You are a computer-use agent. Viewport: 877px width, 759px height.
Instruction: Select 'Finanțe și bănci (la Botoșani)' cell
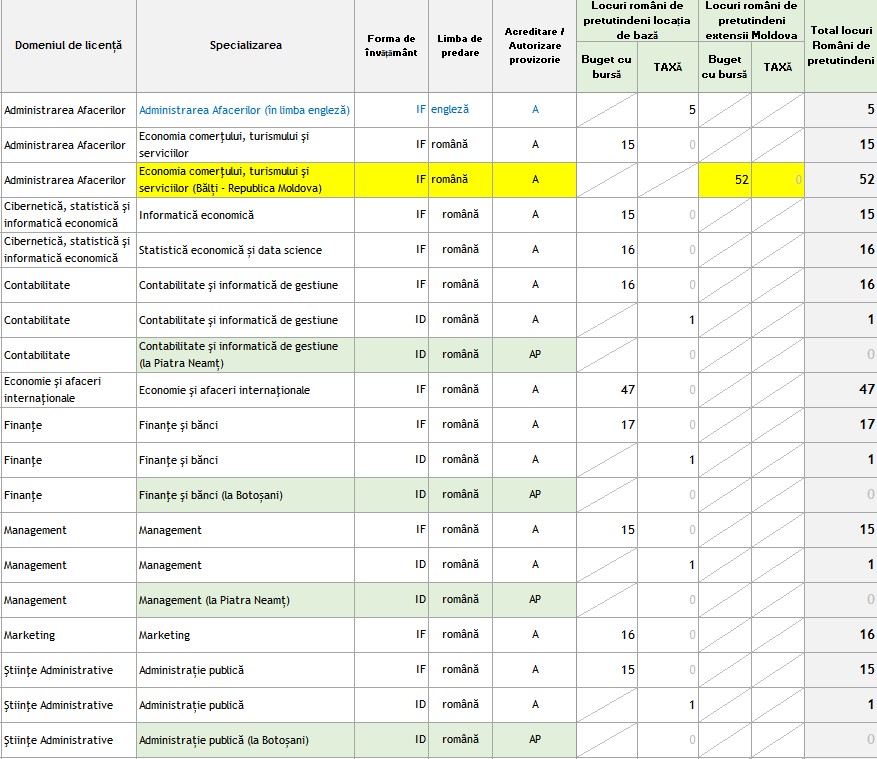pyautogui.click(x=246, y=495)
